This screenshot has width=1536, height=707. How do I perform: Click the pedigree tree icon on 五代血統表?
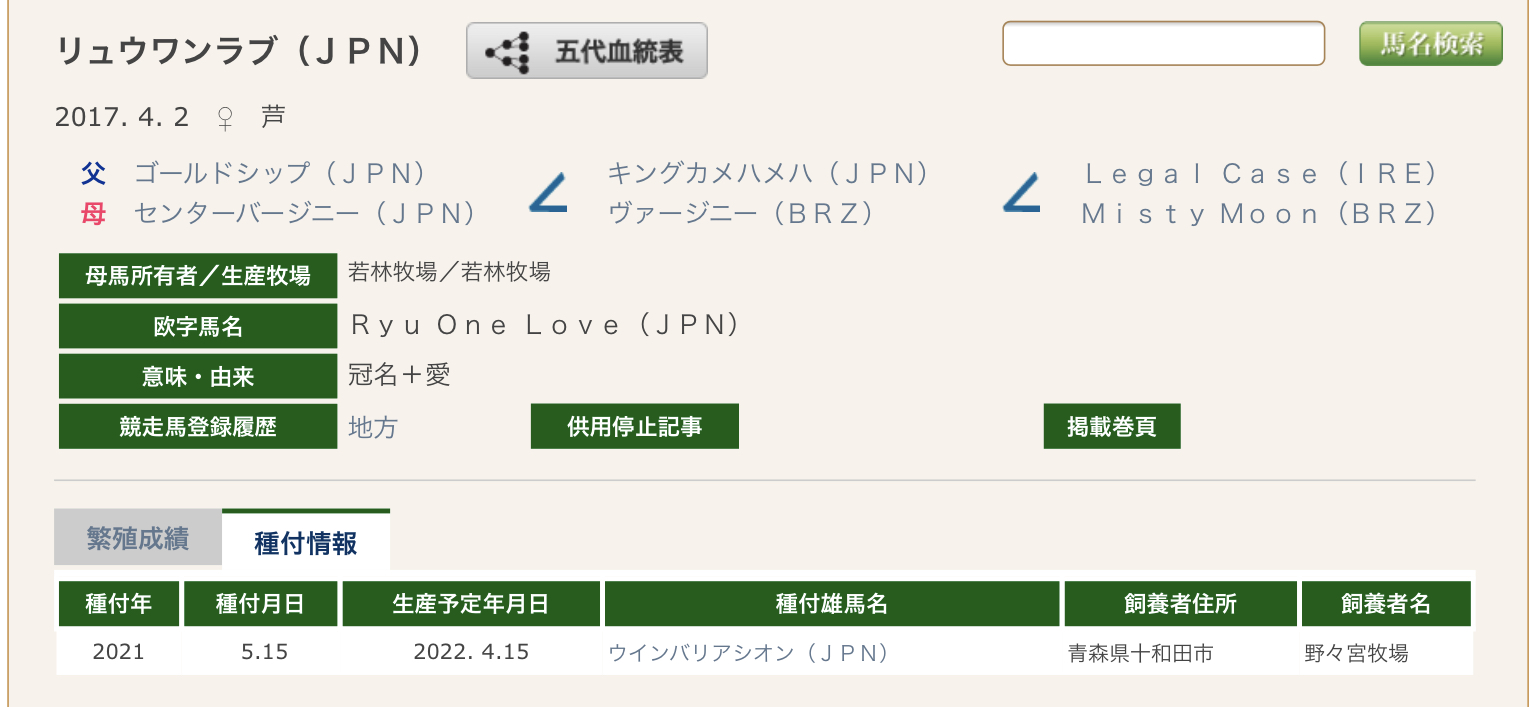tap(507, 52)
